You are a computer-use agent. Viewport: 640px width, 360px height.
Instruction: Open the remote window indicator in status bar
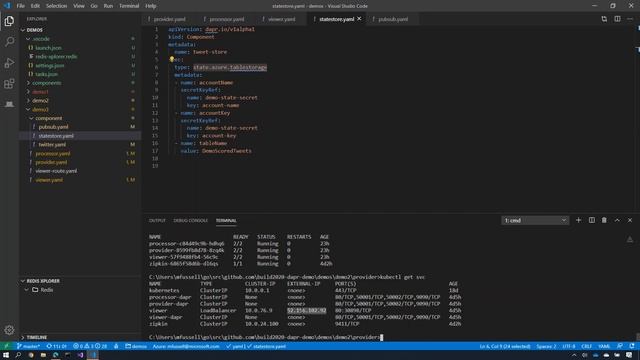point(6,346)
